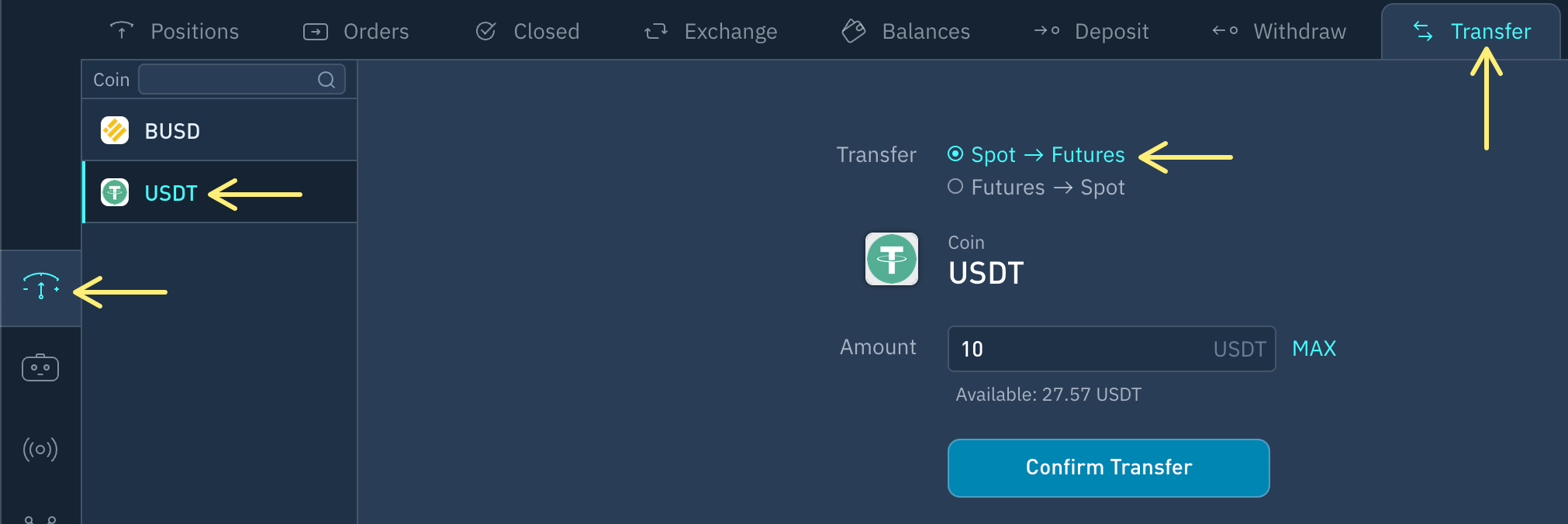This screenshot has width=1568, height=524.
Task: Click the Transfer tab arrows icon
Action: click(1423, 31)
